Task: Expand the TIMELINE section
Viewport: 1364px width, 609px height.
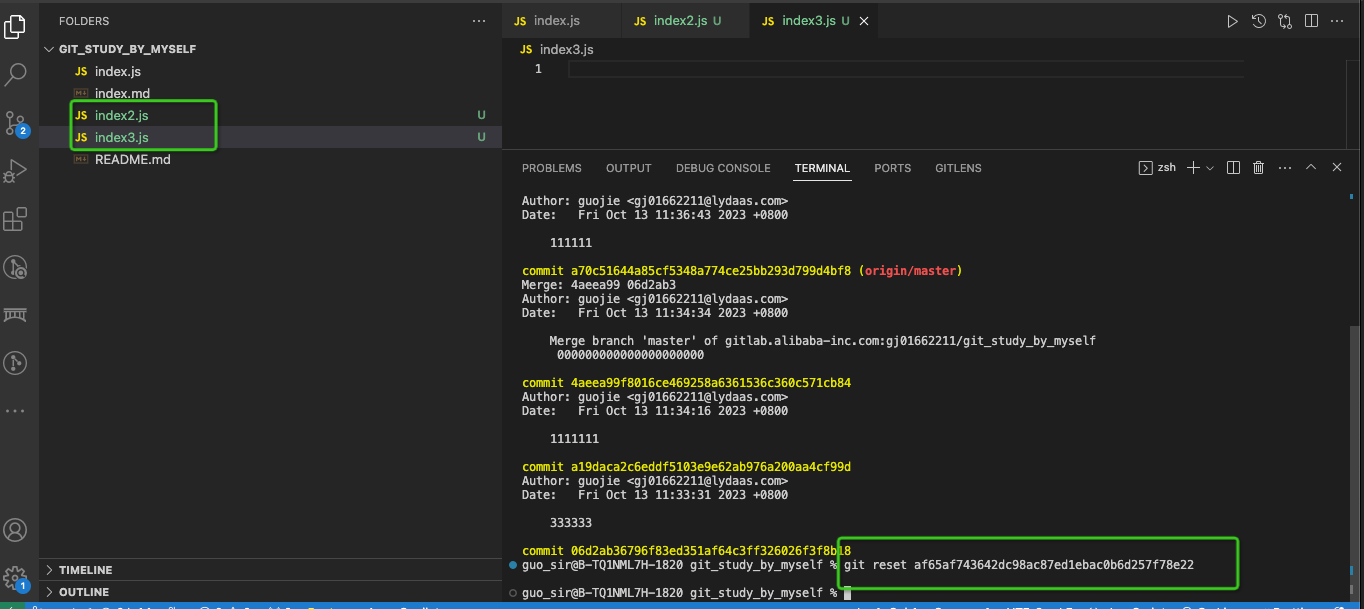Action: (x=85, y=570)
